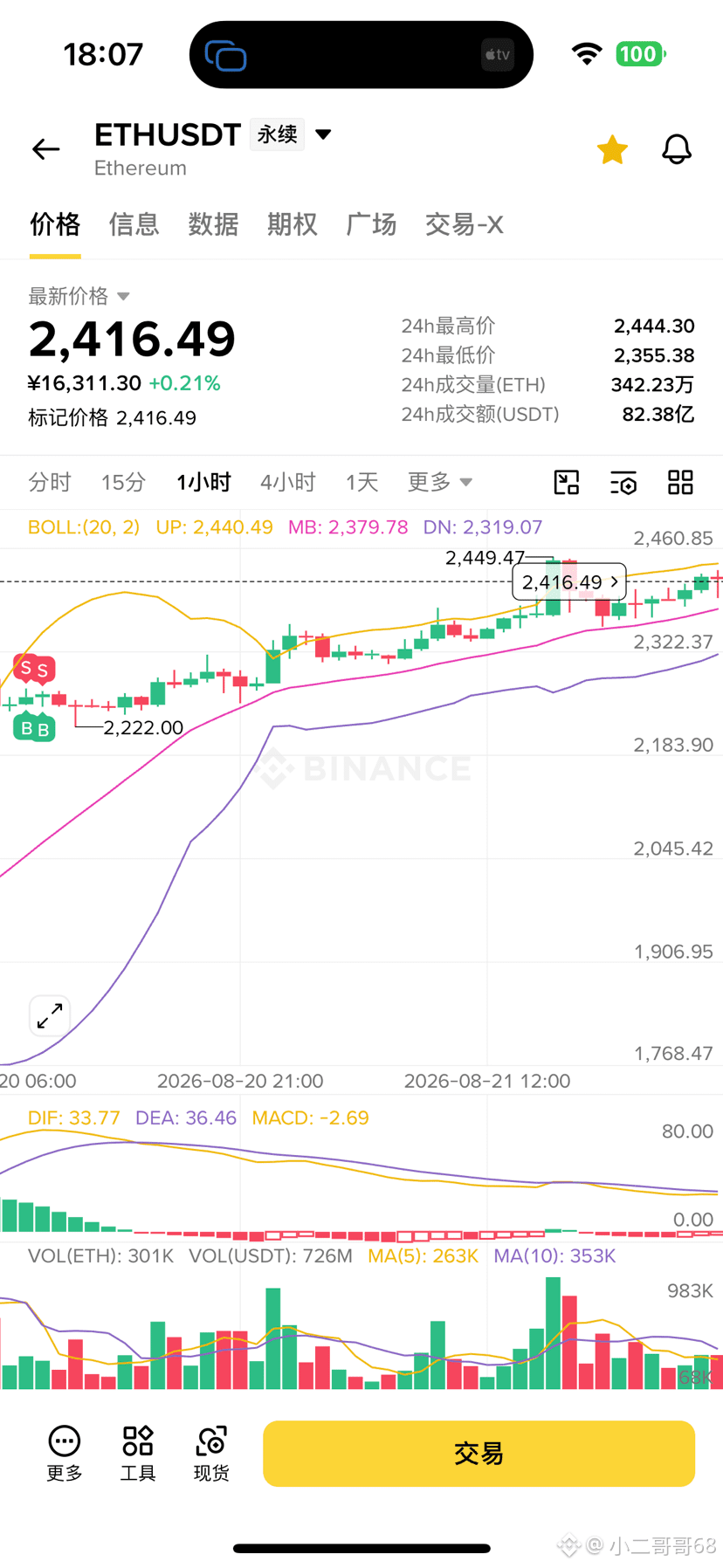This screenshot has height=1568, width=723.
Task: Tap the DIF: 33.77 MACD label
Action: coord(74,1118)
